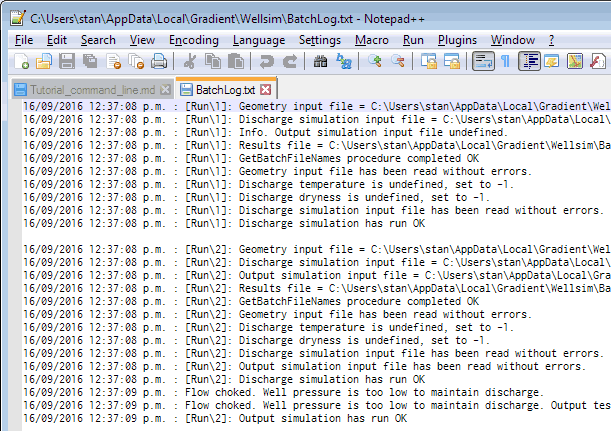The width and height of the screenshot is (611, 431).
Task: Open the Encoding menu
Action: pos(194,40)
